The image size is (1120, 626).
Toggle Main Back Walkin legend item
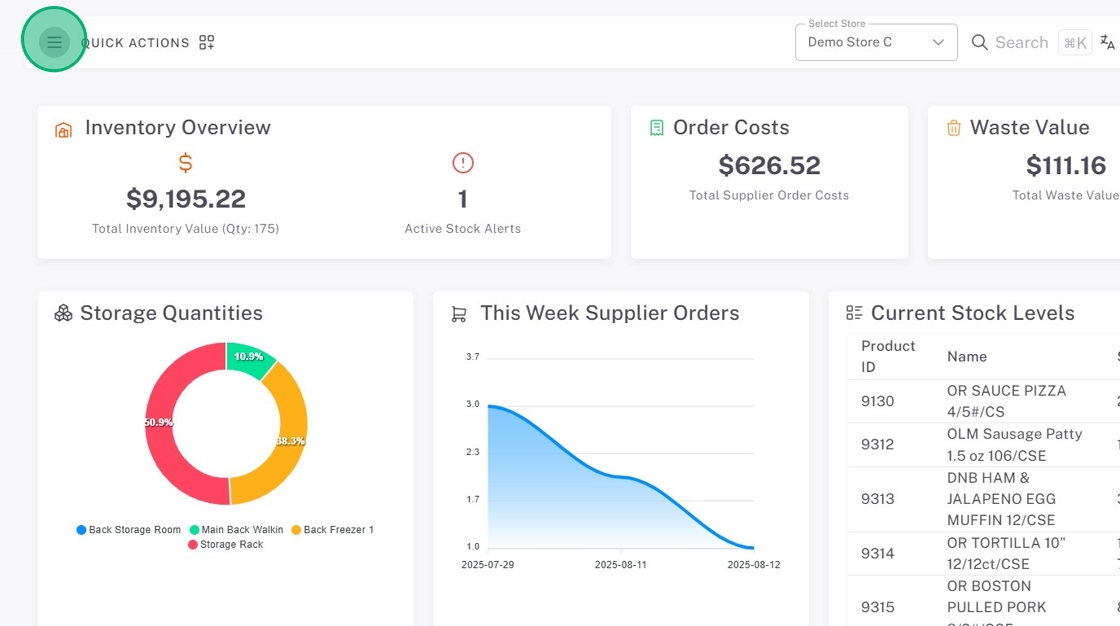click(x=236, y=530)
